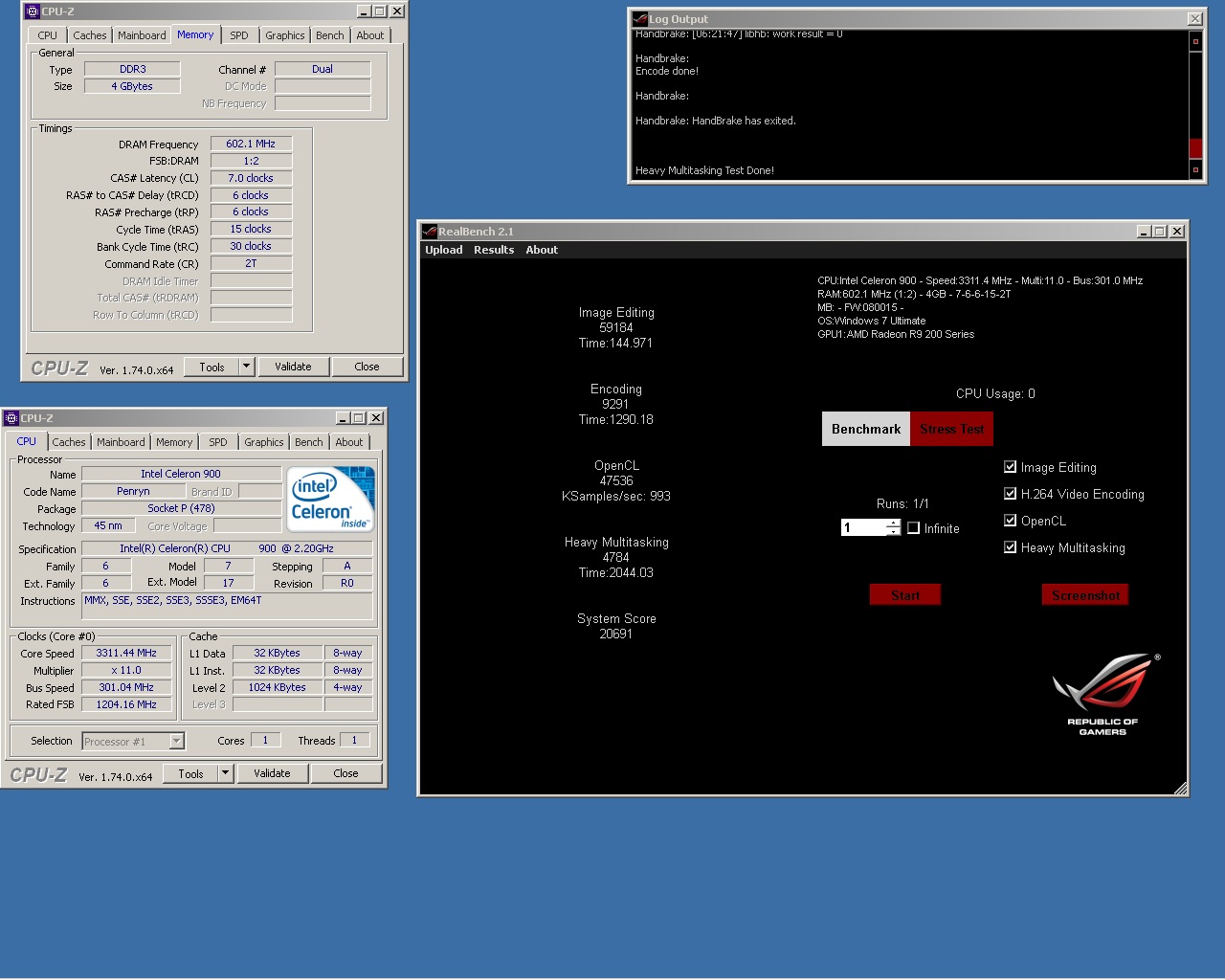Open Memory tab in lower CPU-Z window
Image resolution: width=1225 pixels, height=980 pixels.
[x=174, y=442]
